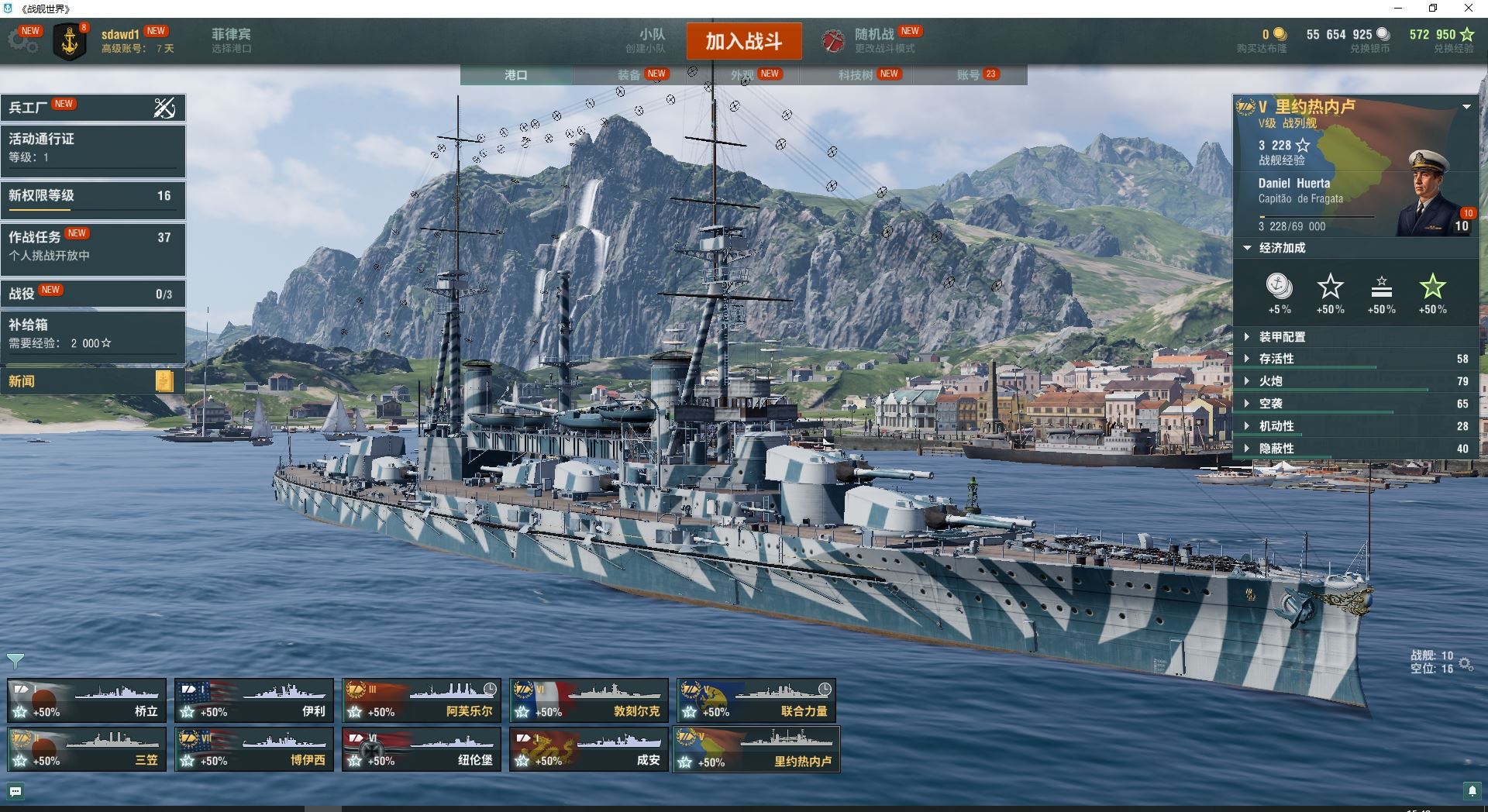Click the ship carousel filter funnel icon
Image resolution: width=1488 pixels, height=812 pixels.
(x=15, y=661)
